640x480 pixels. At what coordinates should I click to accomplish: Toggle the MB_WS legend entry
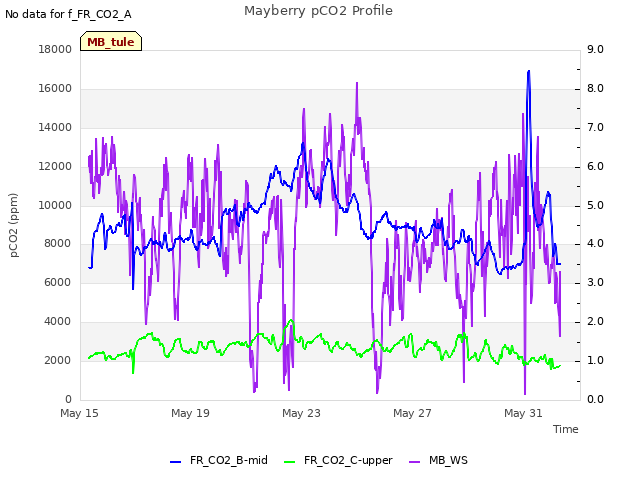(438, 460)
